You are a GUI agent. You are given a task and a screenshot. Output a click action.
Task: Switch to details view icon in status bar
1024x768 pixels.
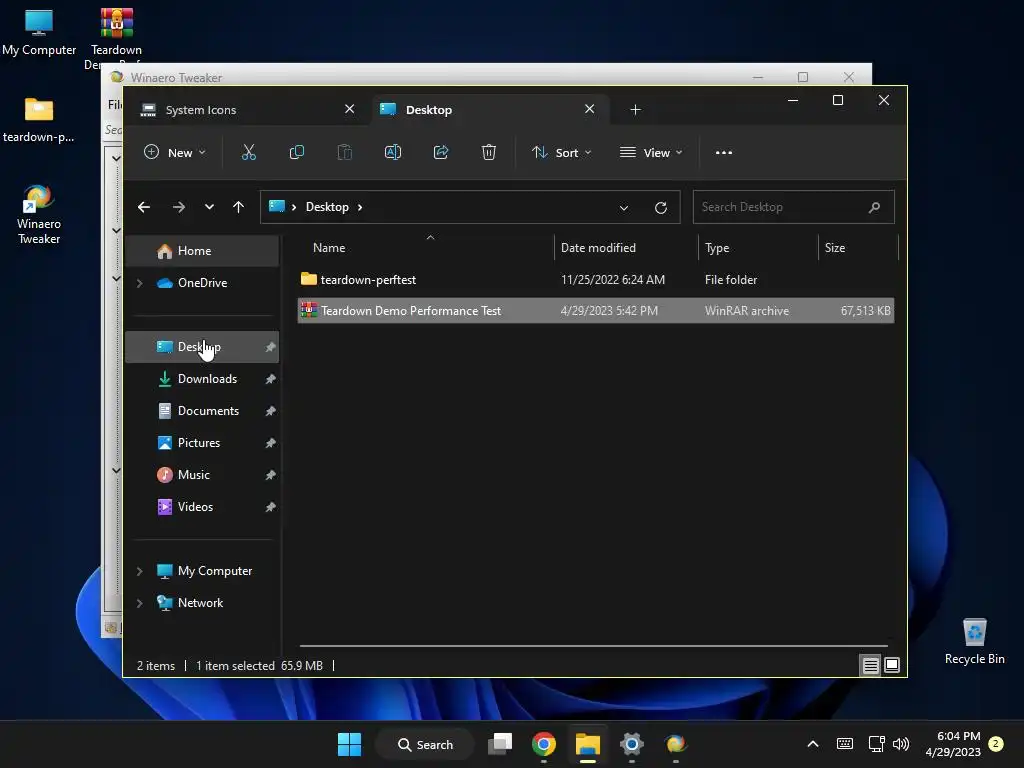tap(871, 665)
